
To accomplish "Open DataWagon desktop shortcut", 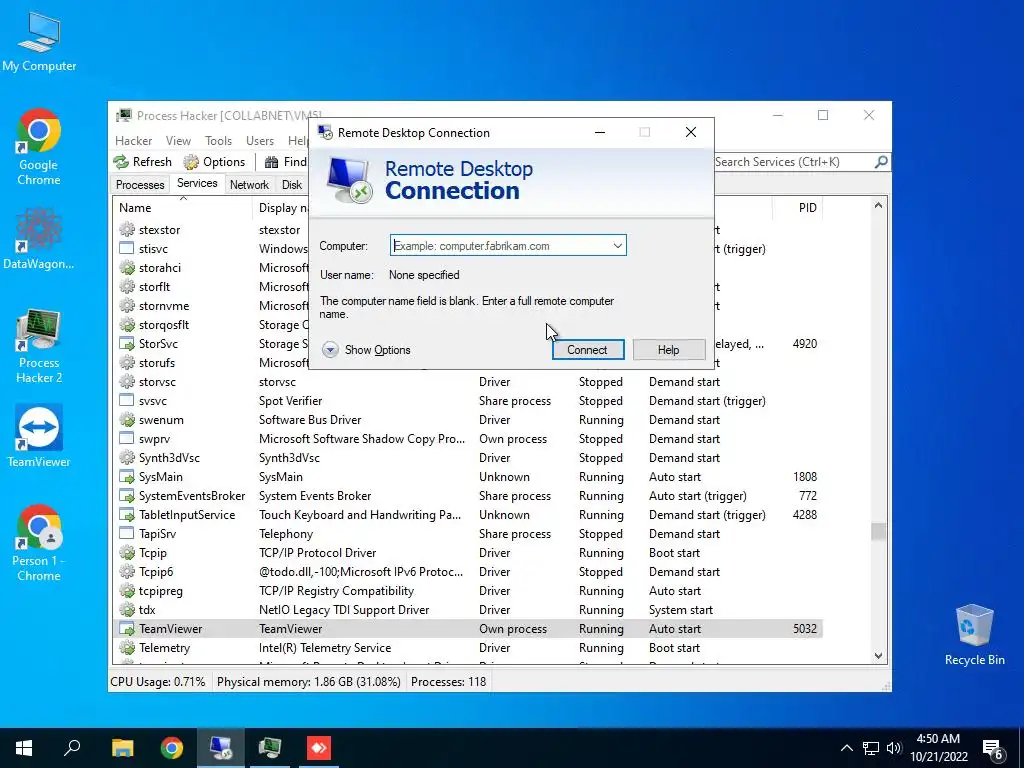I will pyautogui.click(x=39, y=238).
